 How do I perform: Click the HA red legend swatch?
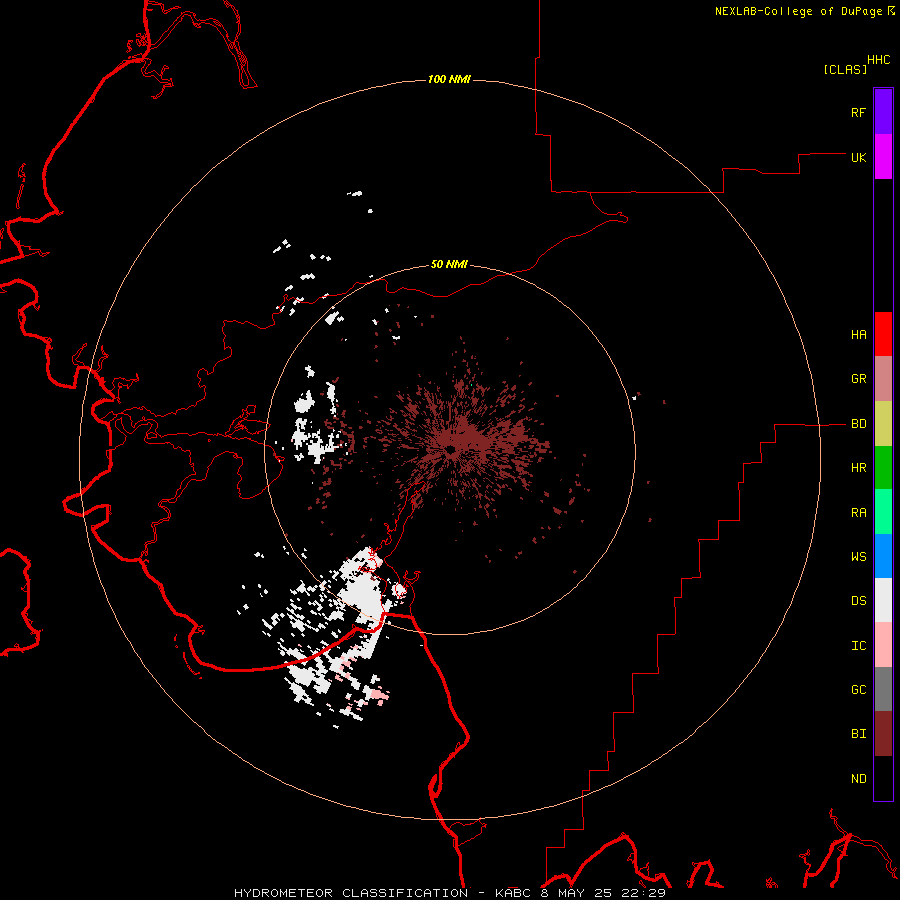click(x=883, y=334)
